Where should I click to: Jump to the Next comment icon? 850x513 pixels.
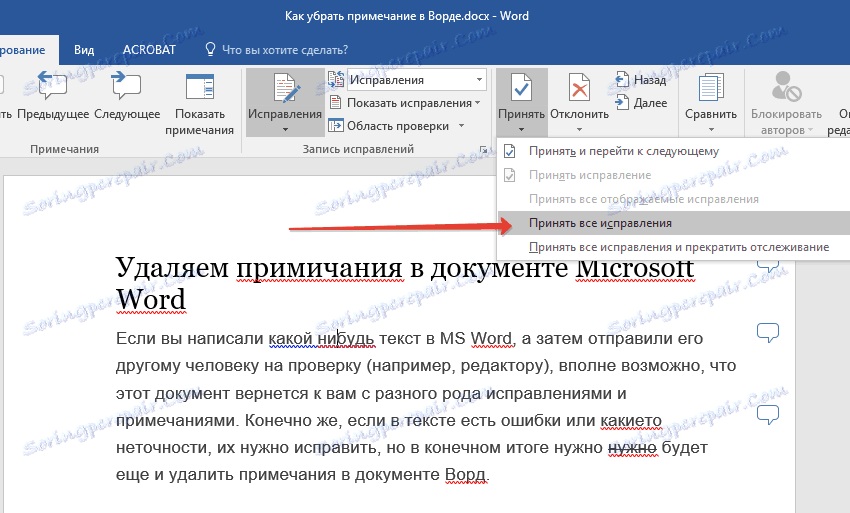126,87
